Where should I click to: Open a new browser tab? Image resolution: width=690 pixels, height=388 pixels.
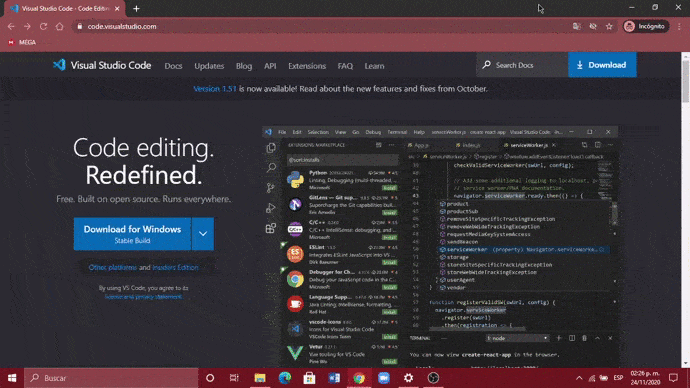[136, 8]
